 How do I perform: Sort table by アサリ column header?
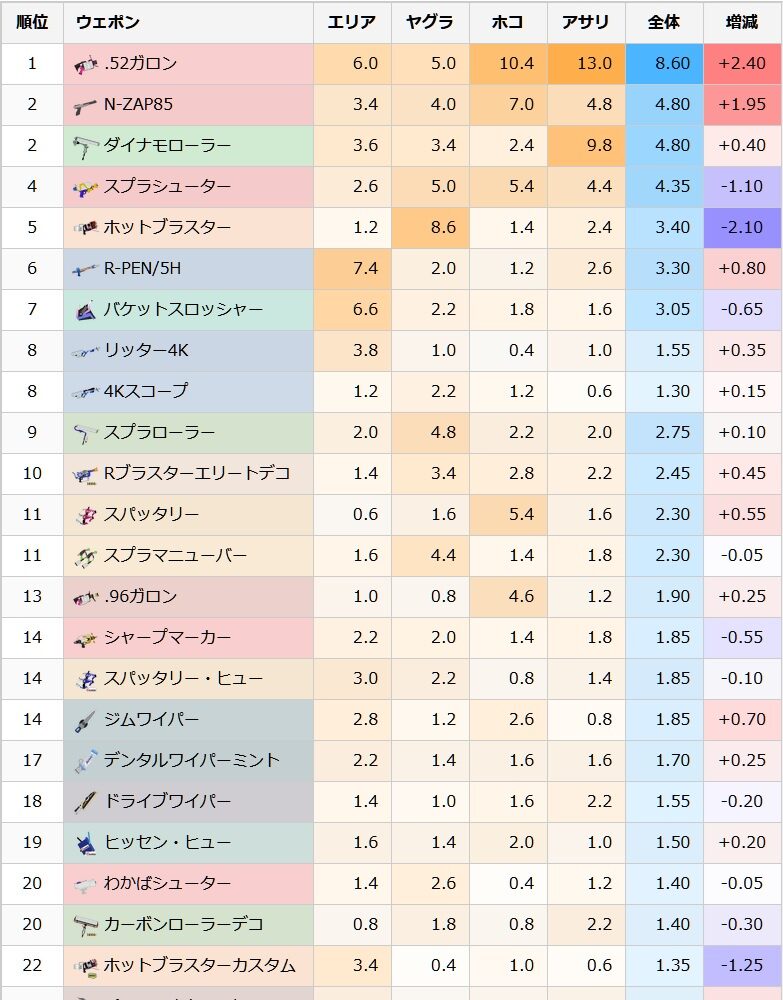(x=586, y=22)
